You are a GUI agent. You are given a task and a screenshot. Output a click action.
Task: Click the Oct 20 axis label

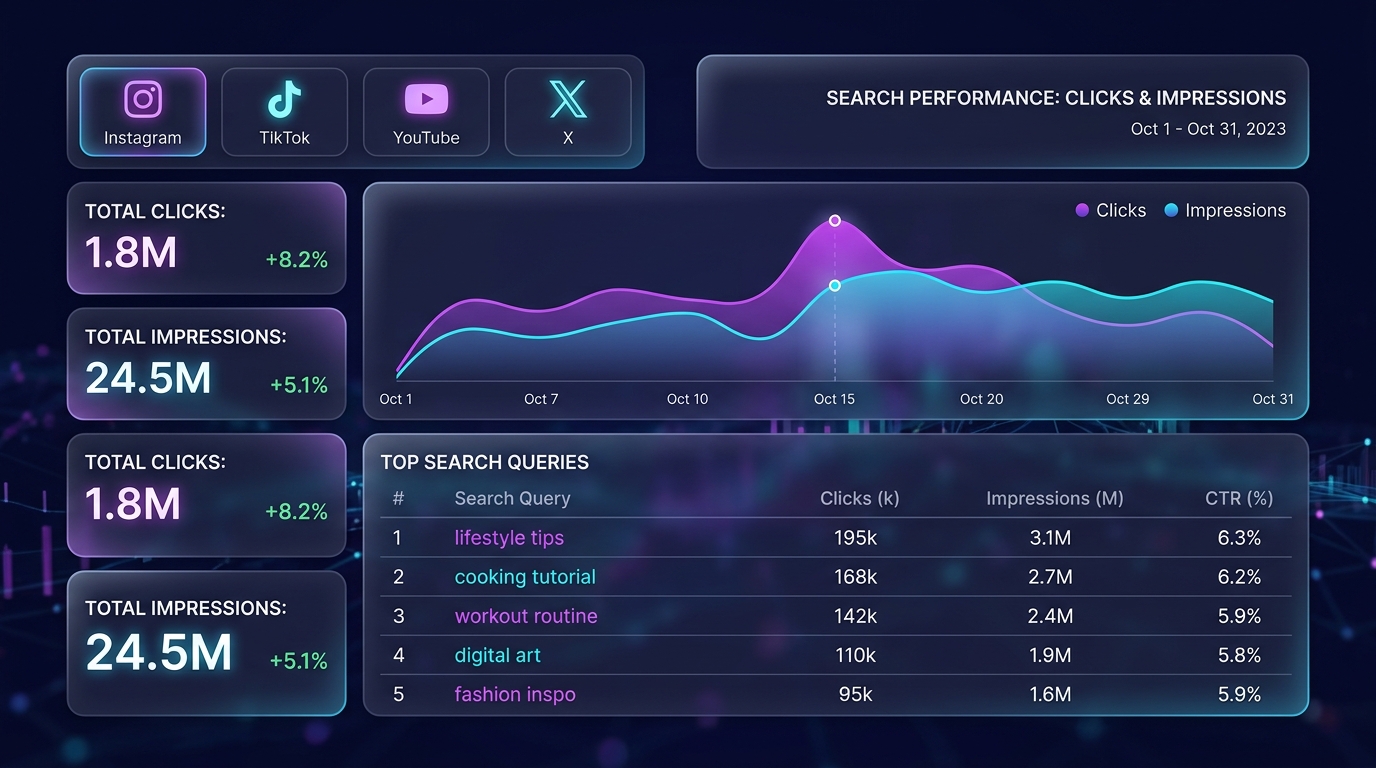point(981,399)
